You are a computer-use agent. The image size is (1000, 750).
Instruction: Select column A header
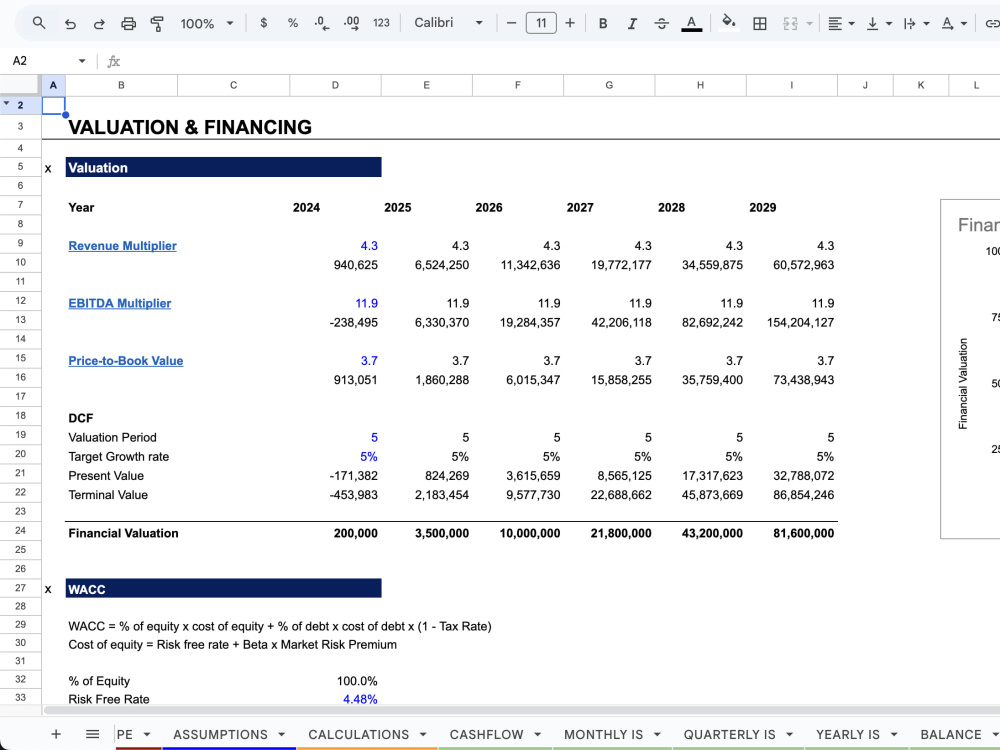[x=53, y=85]
